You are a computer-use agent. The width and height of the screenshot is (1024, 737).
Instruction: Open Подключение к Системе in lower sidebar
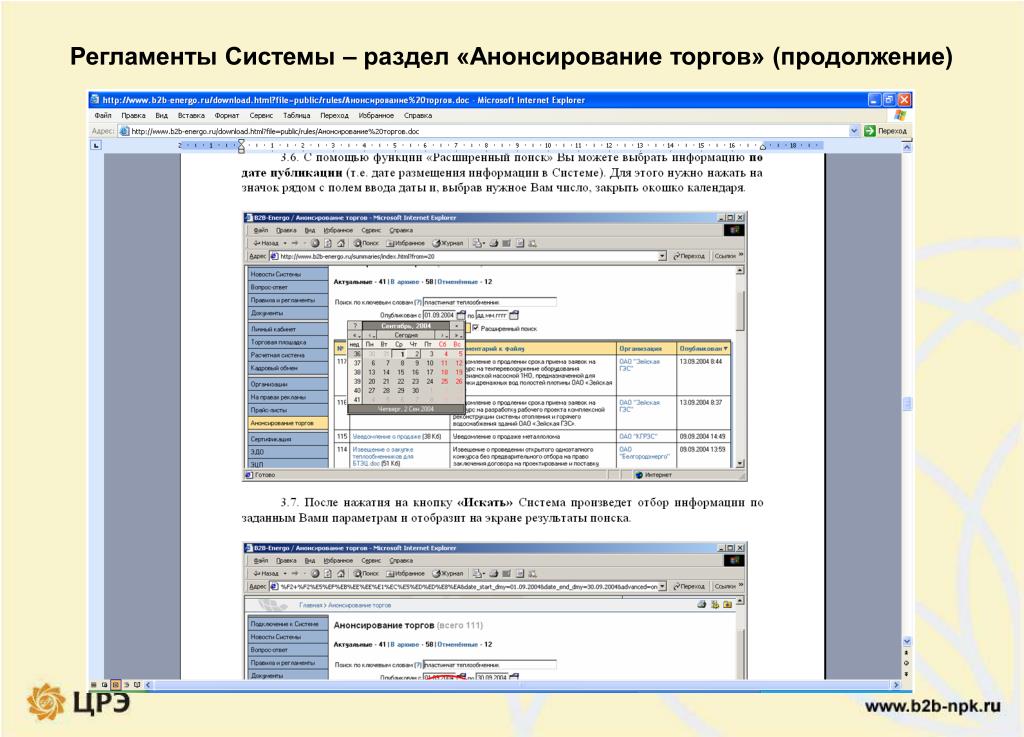pos(287,624)
